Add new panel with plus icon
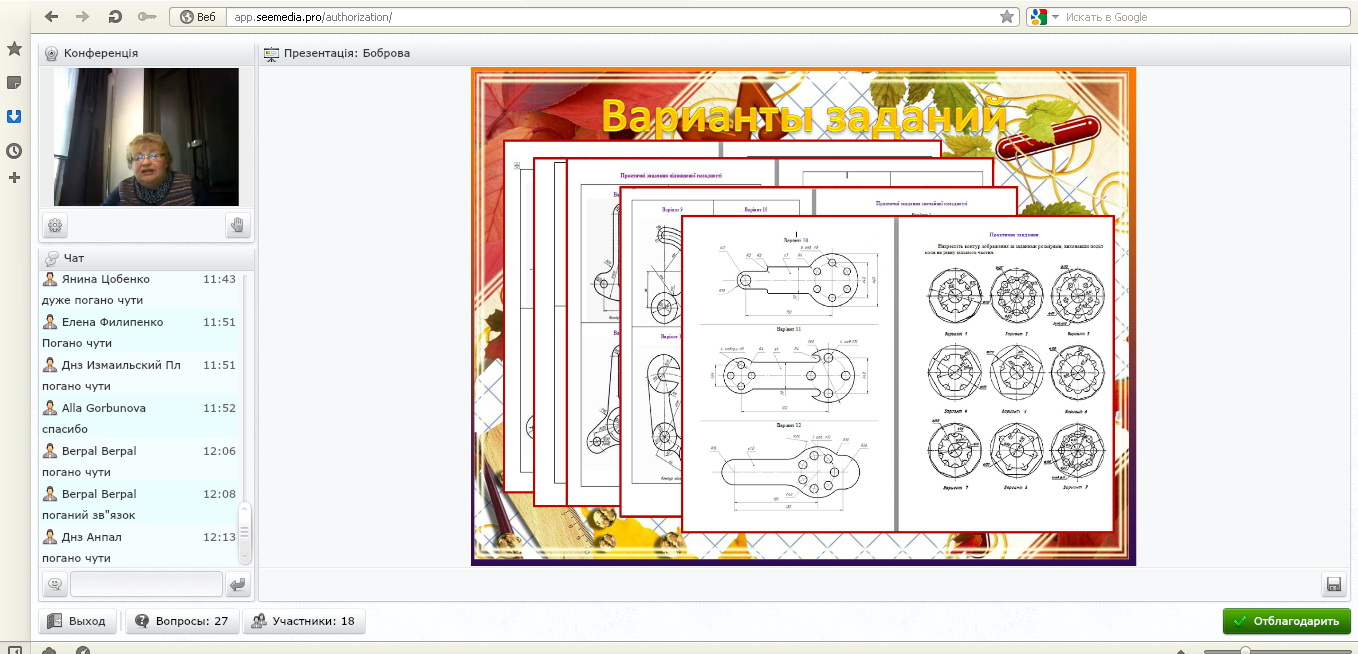The width and height of the screenshot is (1358, 654). pyautogui.click(x=14, y=178)
